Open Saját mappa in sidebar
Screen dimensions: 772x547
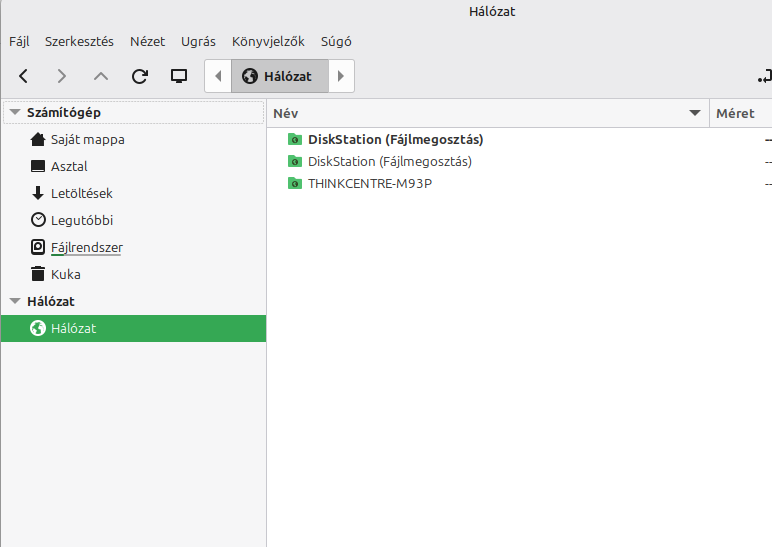point(133,139)
